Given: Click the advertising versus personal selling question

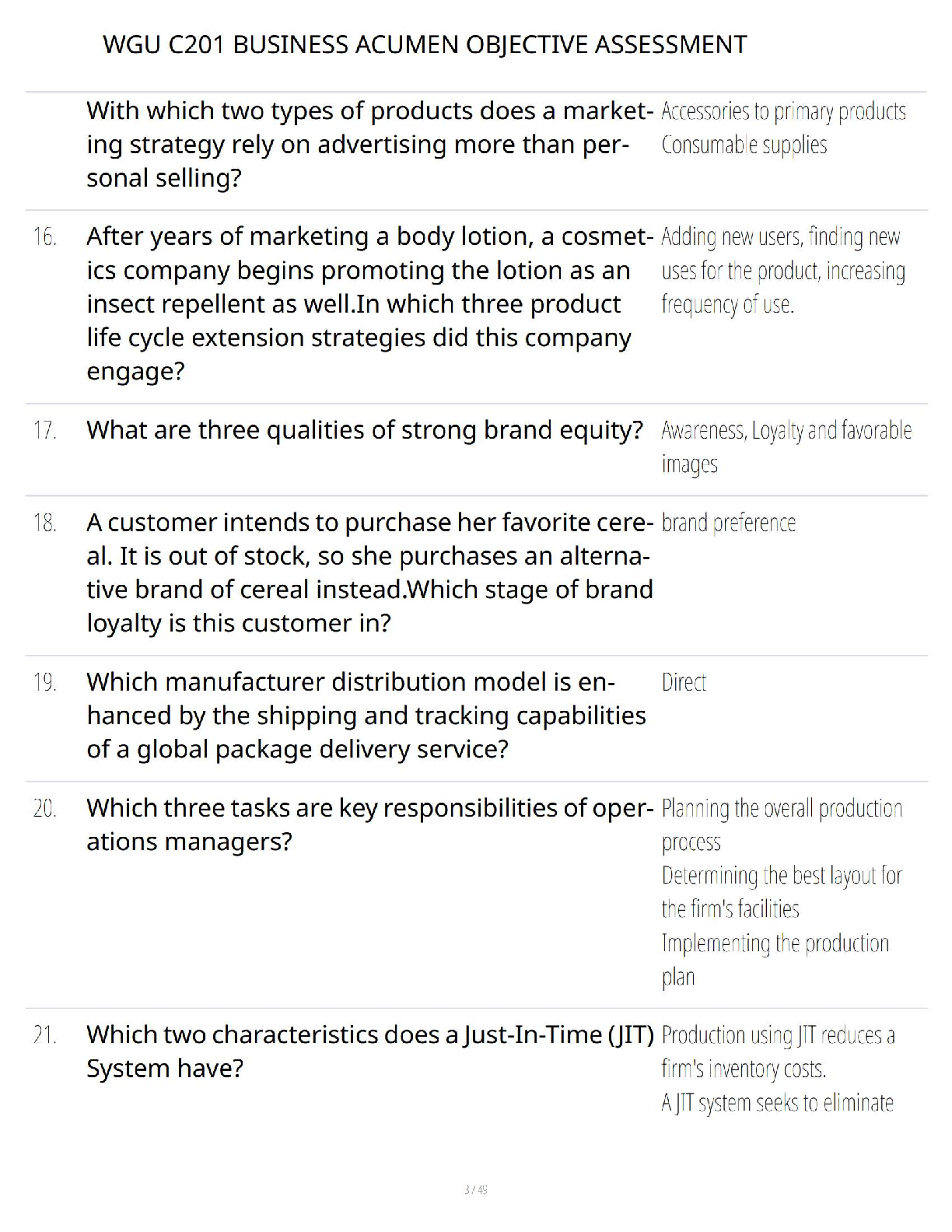Looking at the screenshot, I should (369, 145).
